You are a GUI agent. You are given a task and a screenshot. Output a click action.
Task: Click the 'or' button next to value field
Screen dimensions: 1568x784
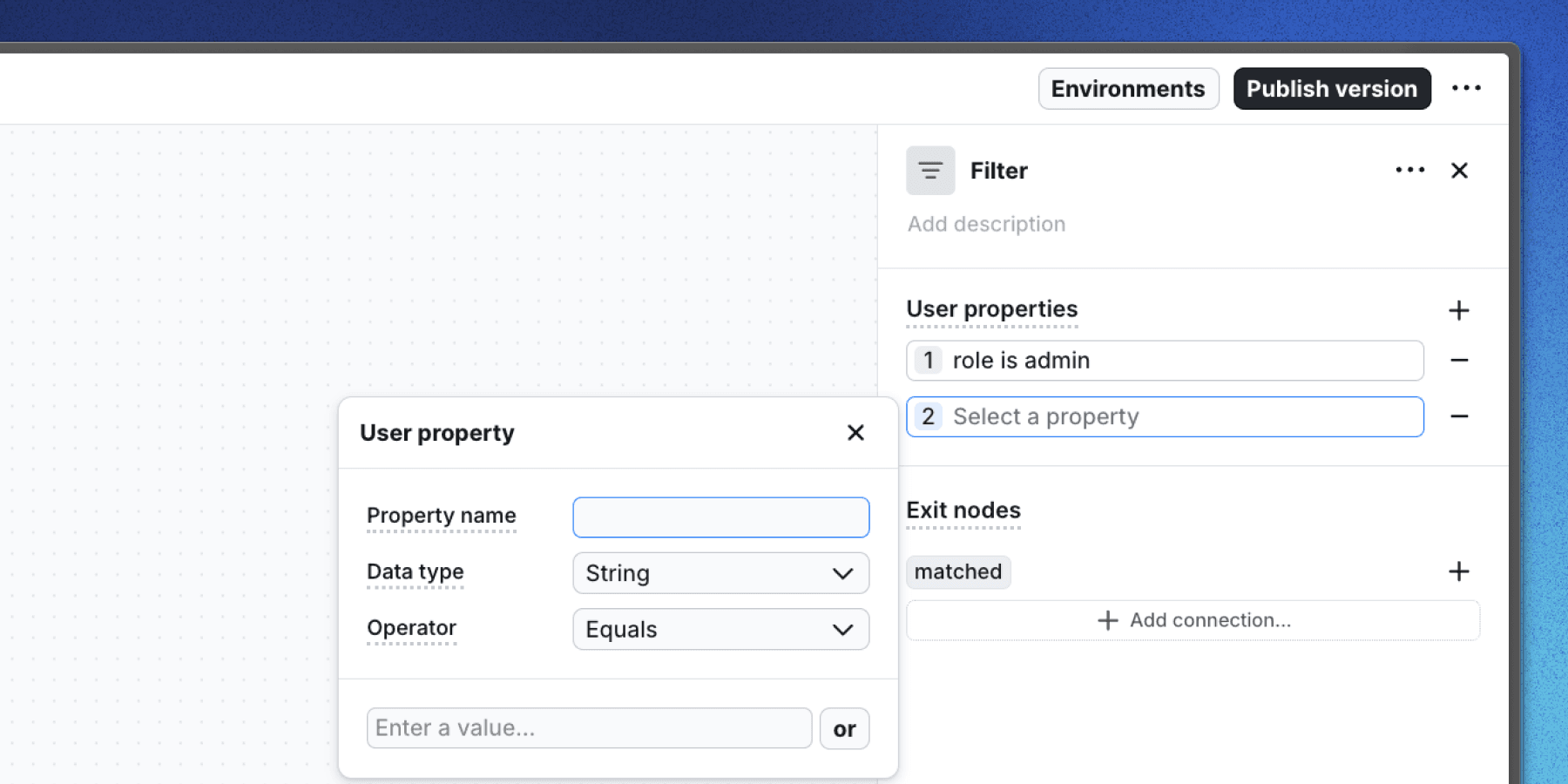click(843, 727)
